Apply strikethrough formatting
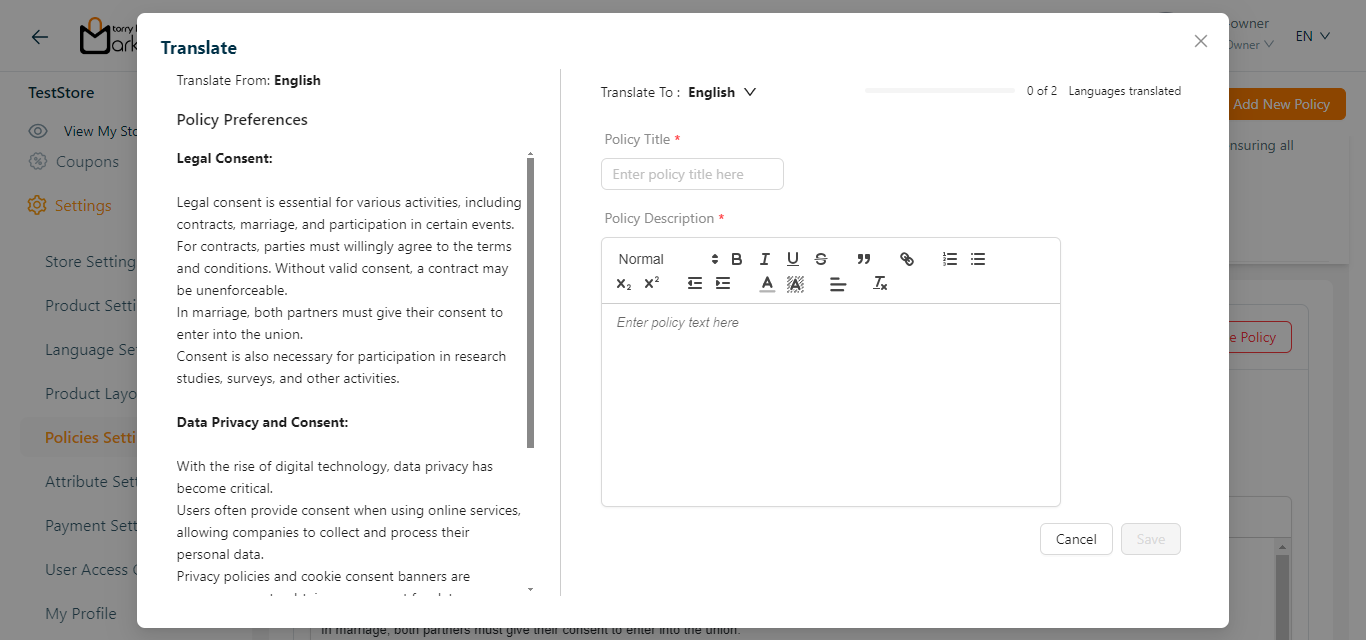The height and width of the screenshot is (640, 1366). (x=821, y=259)
